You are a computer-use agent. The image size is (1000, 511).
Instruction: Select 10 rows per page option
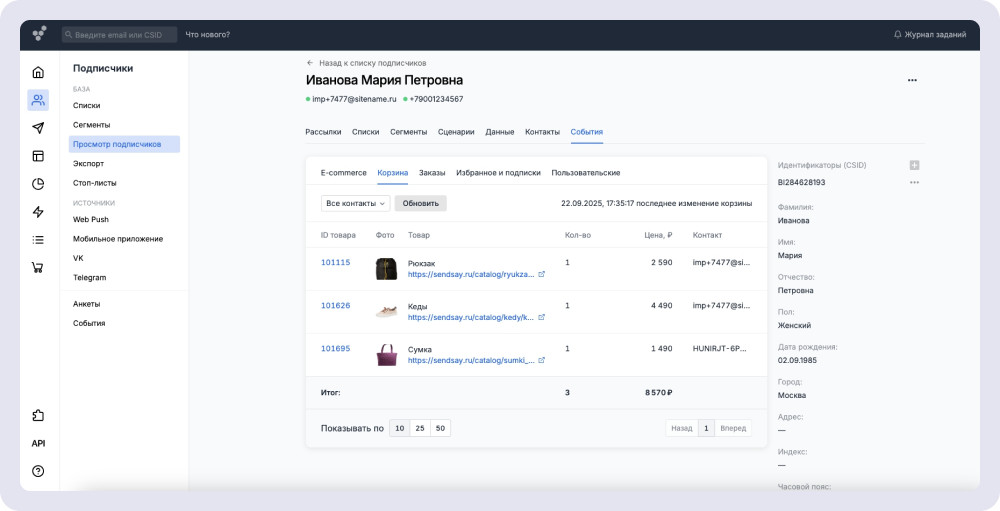[x=399, y=428]
